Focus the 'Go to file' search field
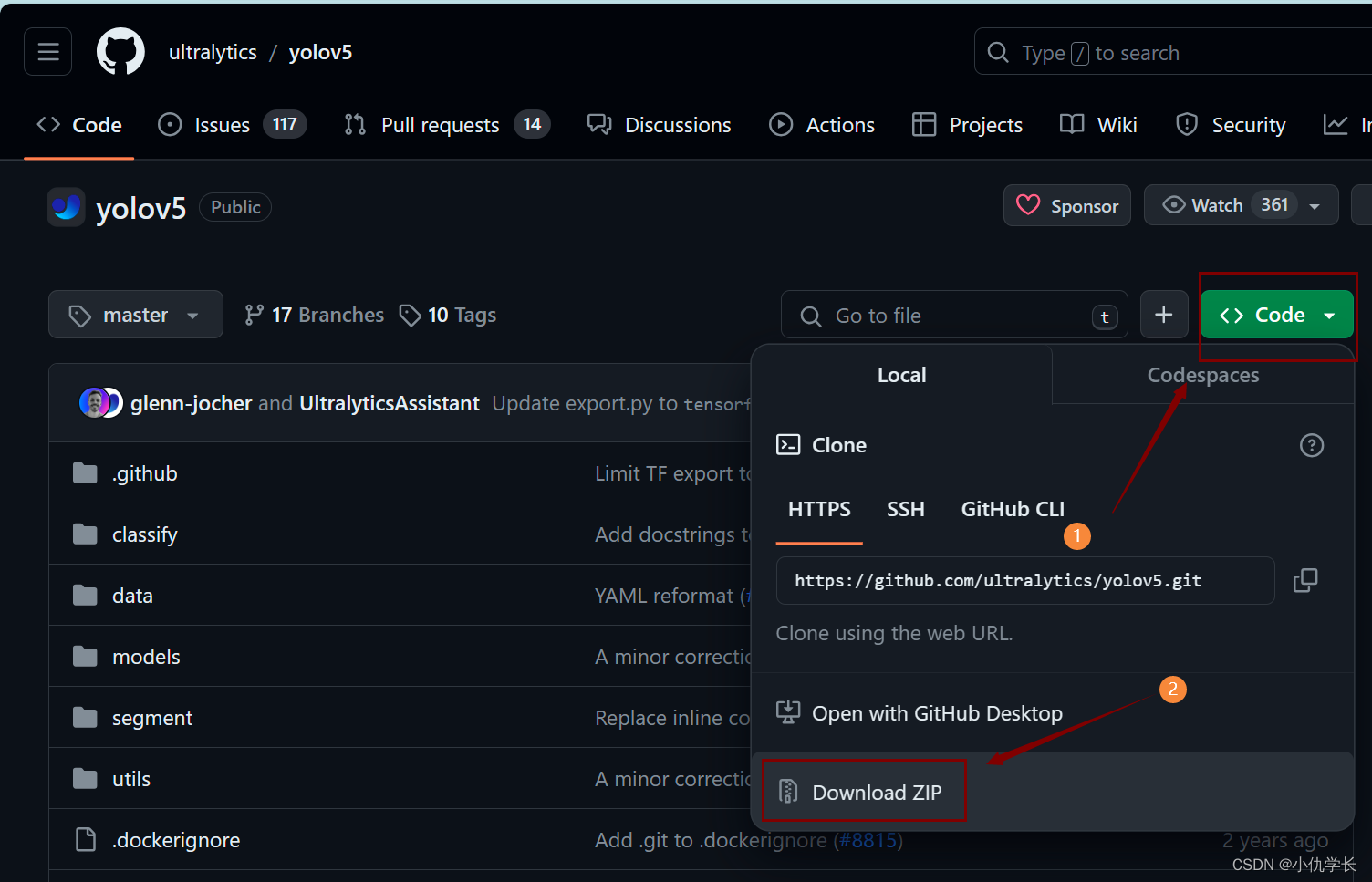 [954, 316]
